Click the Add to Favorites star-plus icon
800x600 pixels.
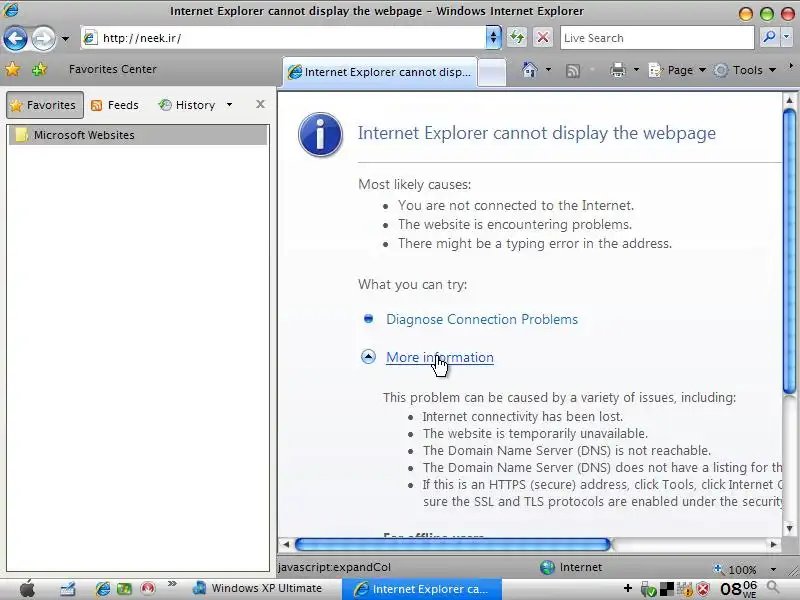(39, 69)
